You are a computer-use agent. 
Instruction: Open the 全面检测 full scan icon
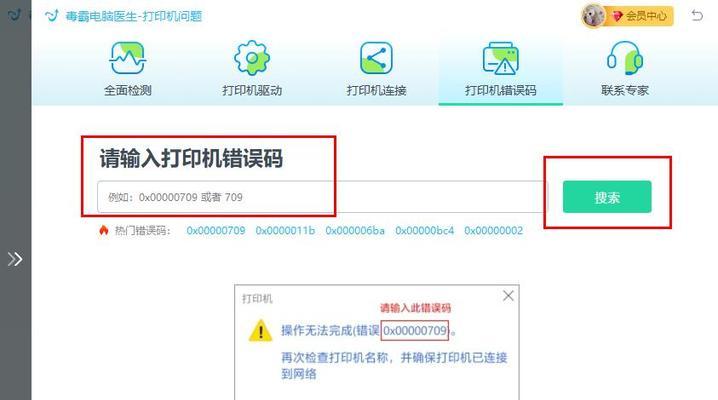click(128, 58)
